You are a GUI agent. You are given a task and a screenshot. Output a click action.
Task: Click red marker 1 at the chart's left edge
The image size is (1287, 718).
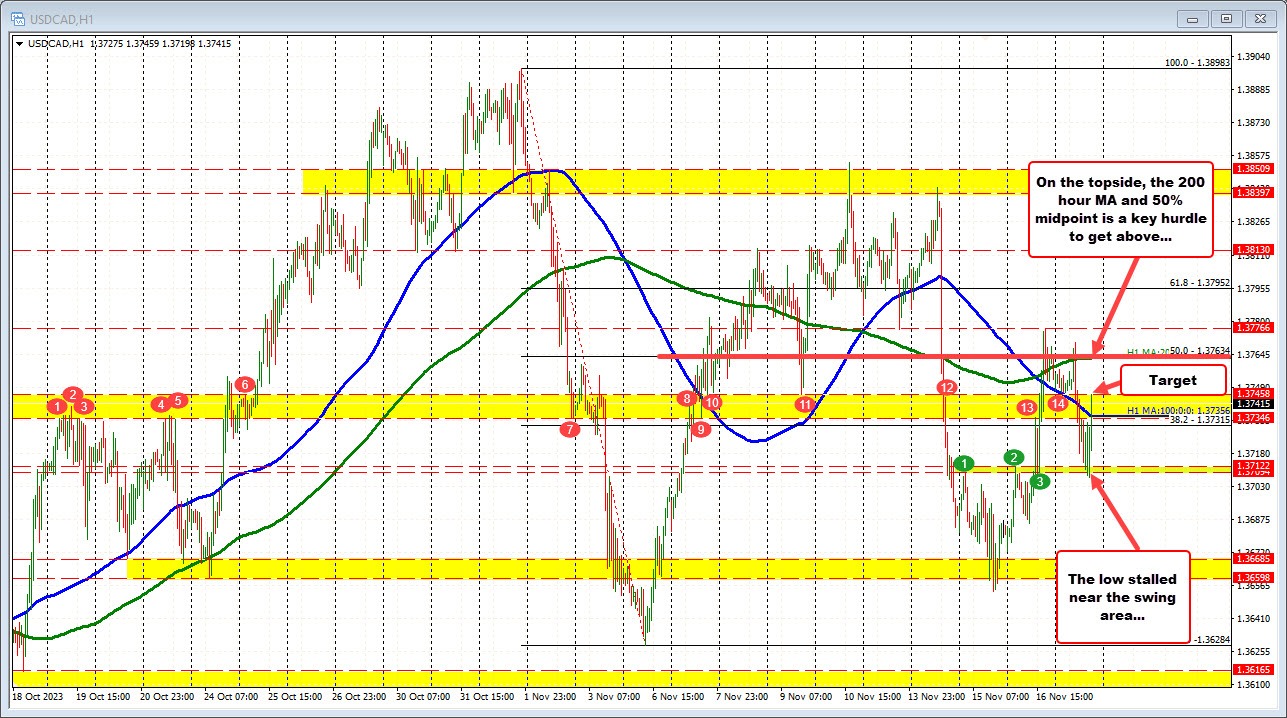point(56,408)
